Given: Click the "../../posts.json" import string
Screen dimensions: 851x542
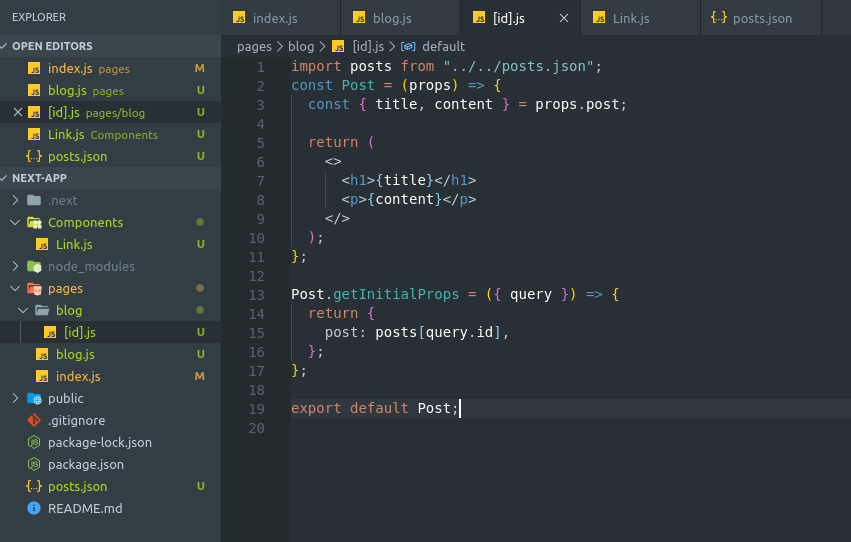Looking at the screenshot, I should 519,66.
